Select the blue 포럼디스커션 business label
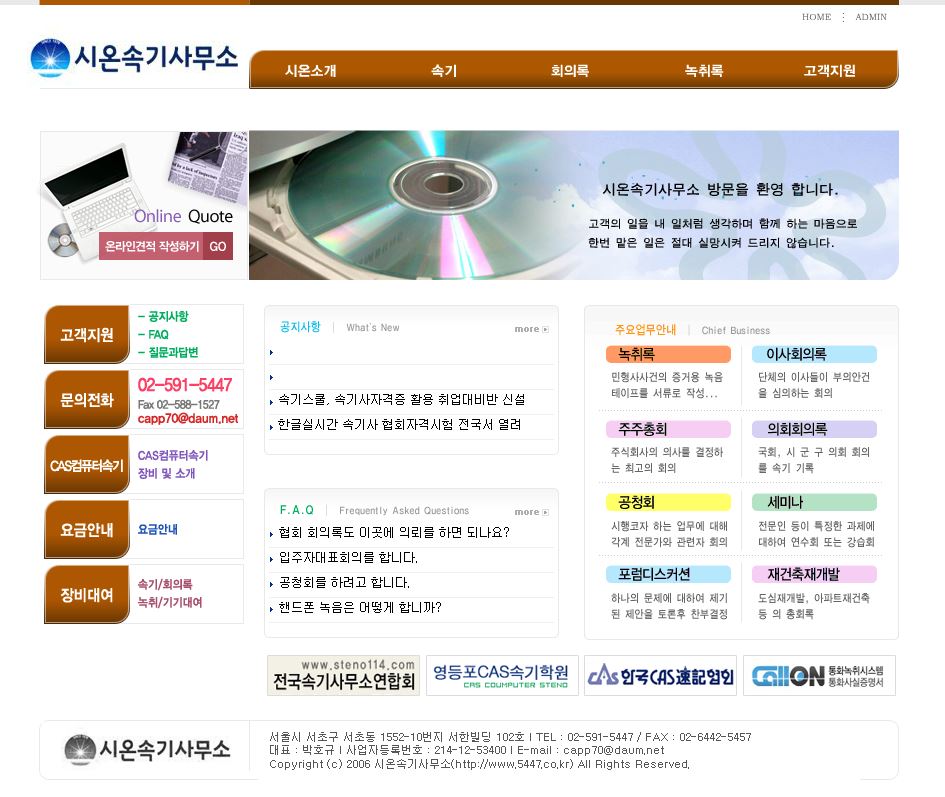 668,575
